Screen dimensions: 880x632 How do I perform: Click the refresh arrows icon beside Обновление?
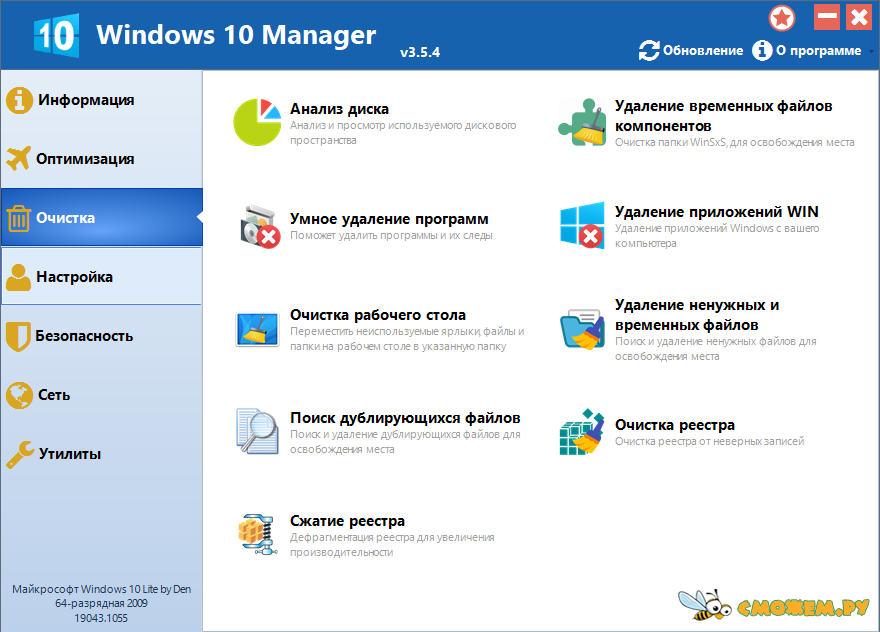coord(649,51)
